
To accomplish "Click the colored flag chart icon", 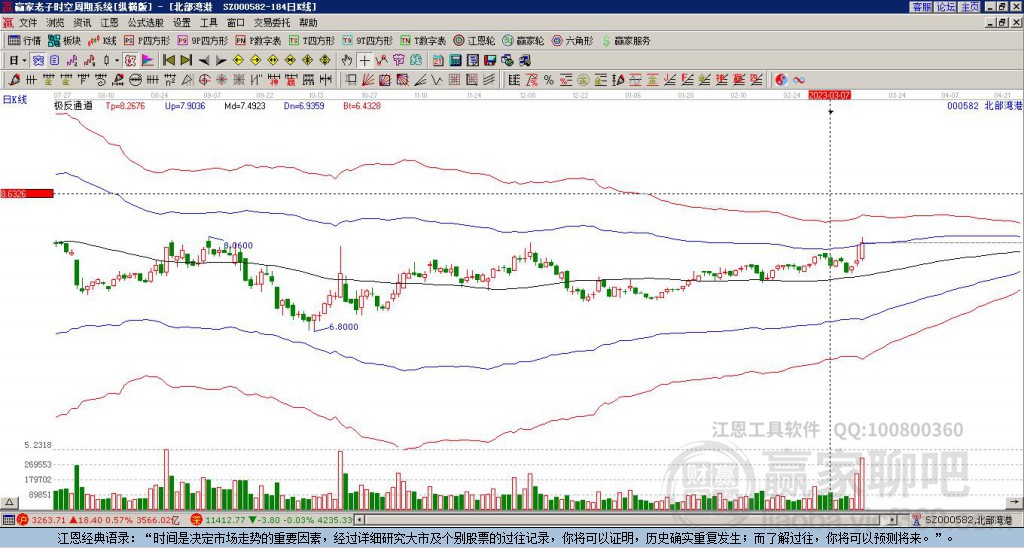I will (x=148, y=61).
